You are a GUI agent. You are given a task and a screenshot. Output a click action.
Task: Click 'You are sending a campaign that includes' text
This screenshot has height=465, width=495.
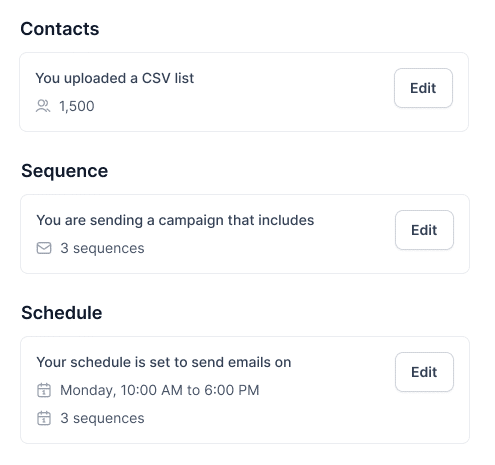175,220
